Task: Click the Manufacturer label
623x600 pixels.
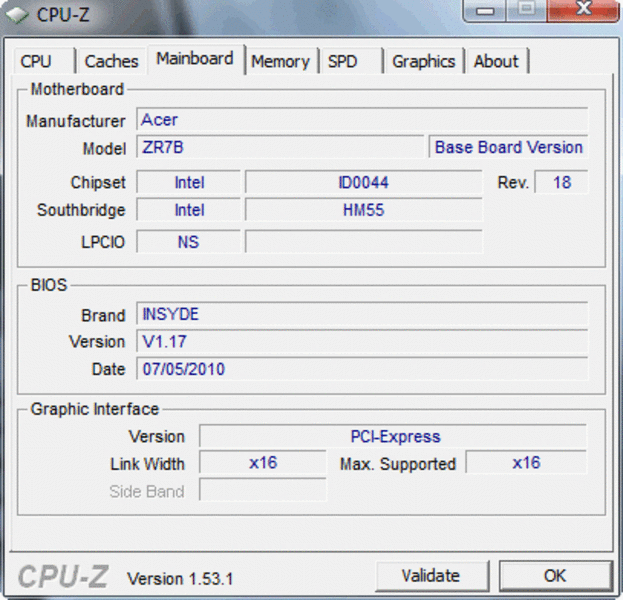Action: pyautogui.click(x=75, y=121)
